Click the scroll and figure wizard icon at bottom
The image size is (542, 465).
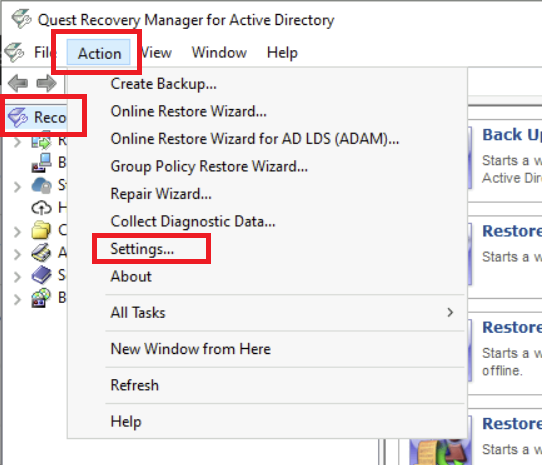click(x=440, y=452)
